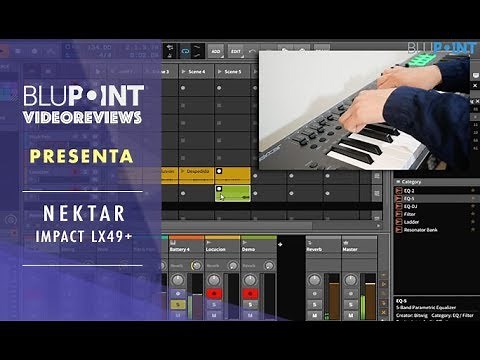Click the Master volume fader
The height and width of the screenshot is (360, 480).
tap(370, 297)
